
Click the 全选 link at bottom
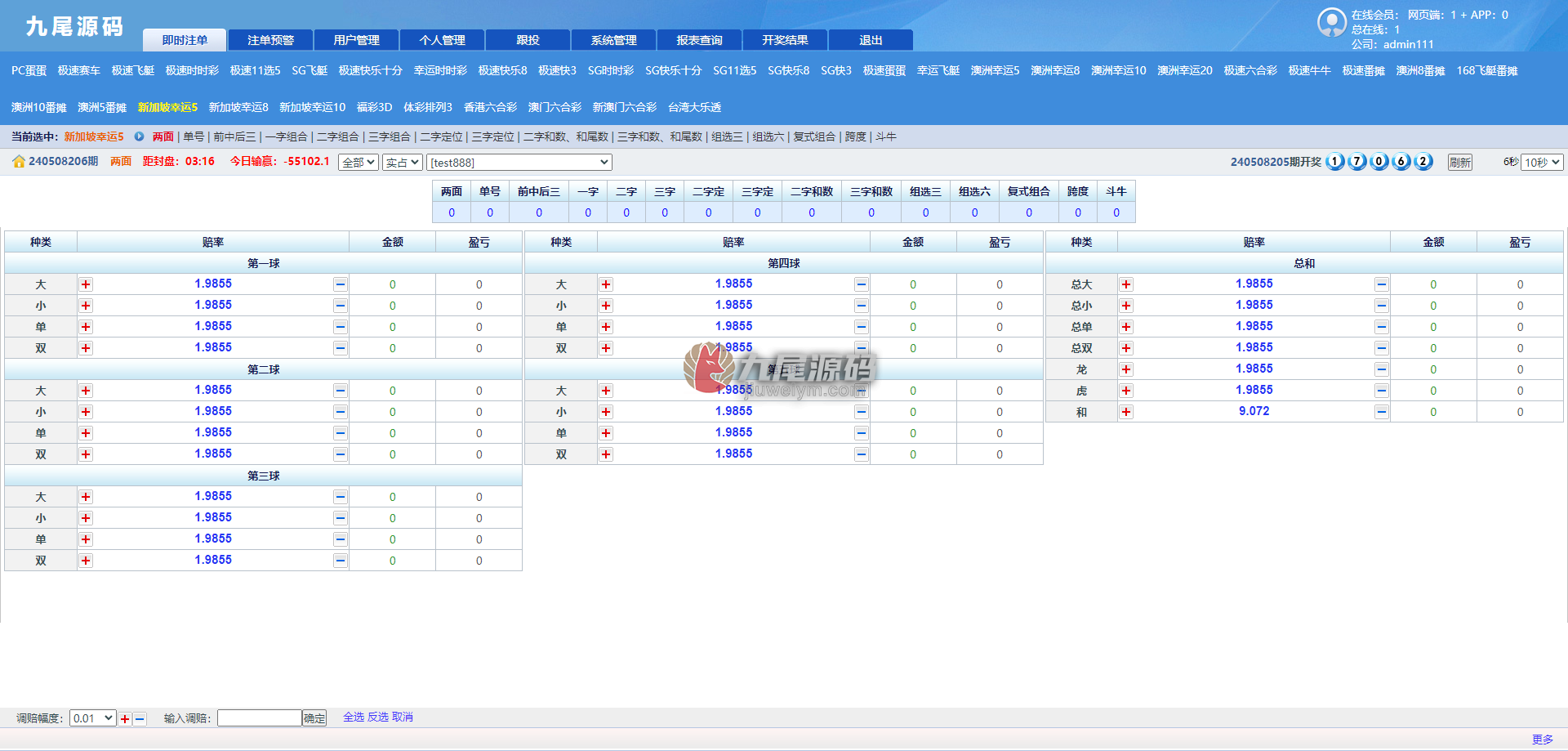(354, 717)
